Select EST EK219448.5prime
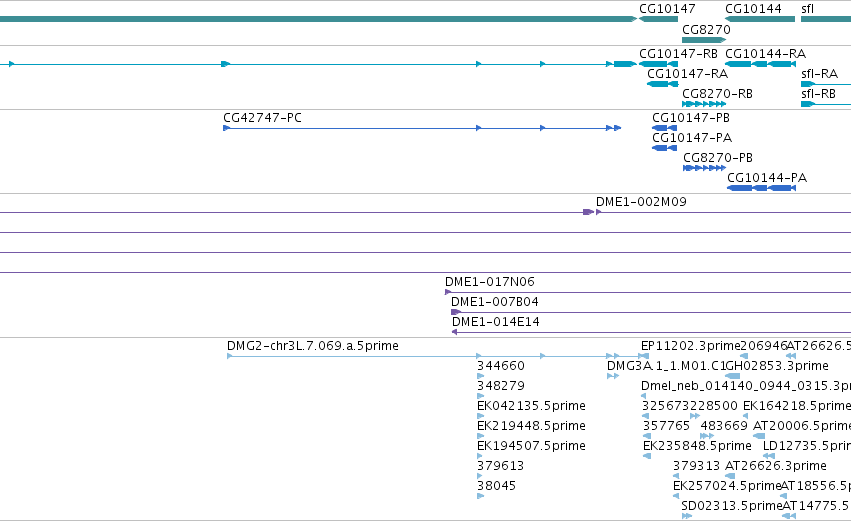The width and height of the screenshot is (851, 521). [x=531, y=426]
